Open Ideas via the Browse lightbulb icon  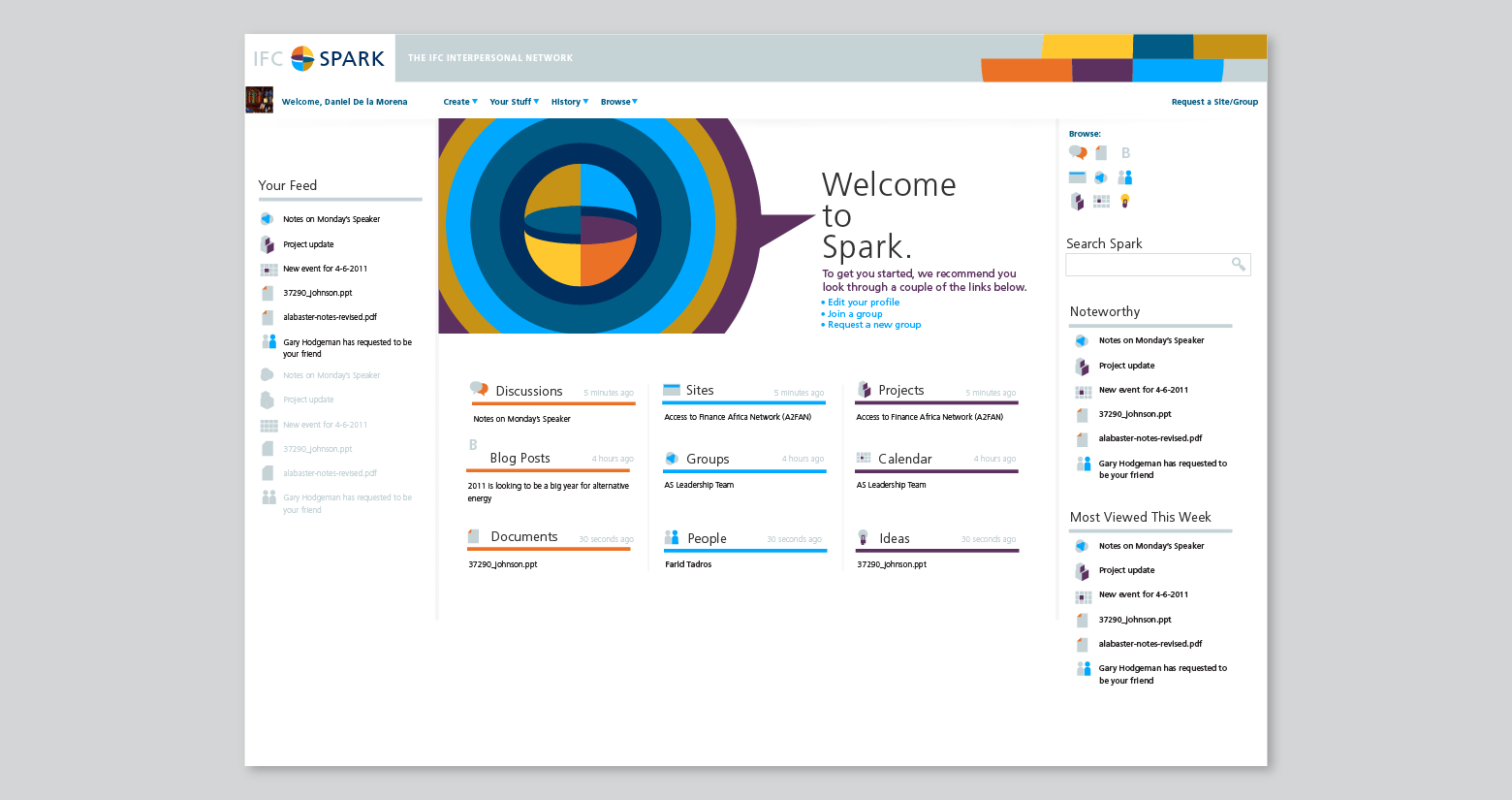pyautogui.click(x=1125, y=201)
